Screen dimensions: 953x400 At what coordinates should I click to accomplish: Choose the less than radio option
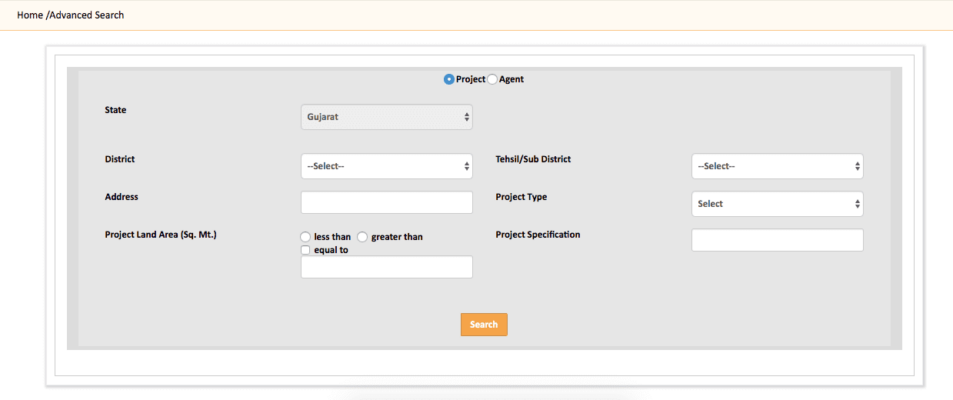(306, 236)
